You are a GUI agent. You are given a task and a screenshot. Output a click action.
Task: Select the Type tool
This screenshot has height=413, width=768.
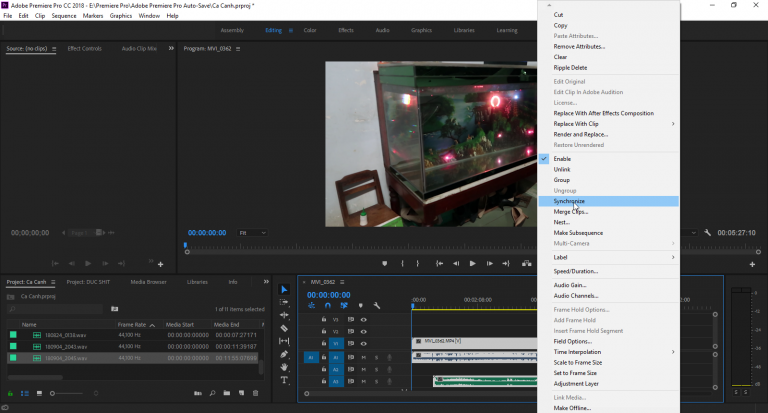(284, 380)
